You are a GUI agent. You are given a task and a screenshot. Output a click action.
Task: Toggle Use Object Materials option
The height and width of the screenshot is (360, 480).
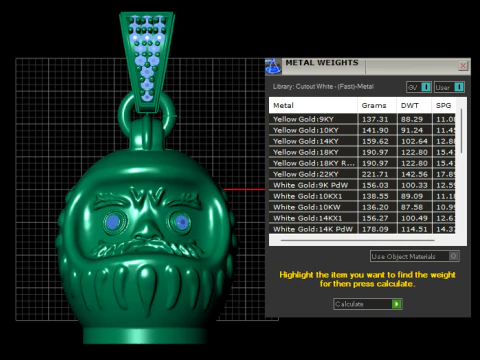415,256
